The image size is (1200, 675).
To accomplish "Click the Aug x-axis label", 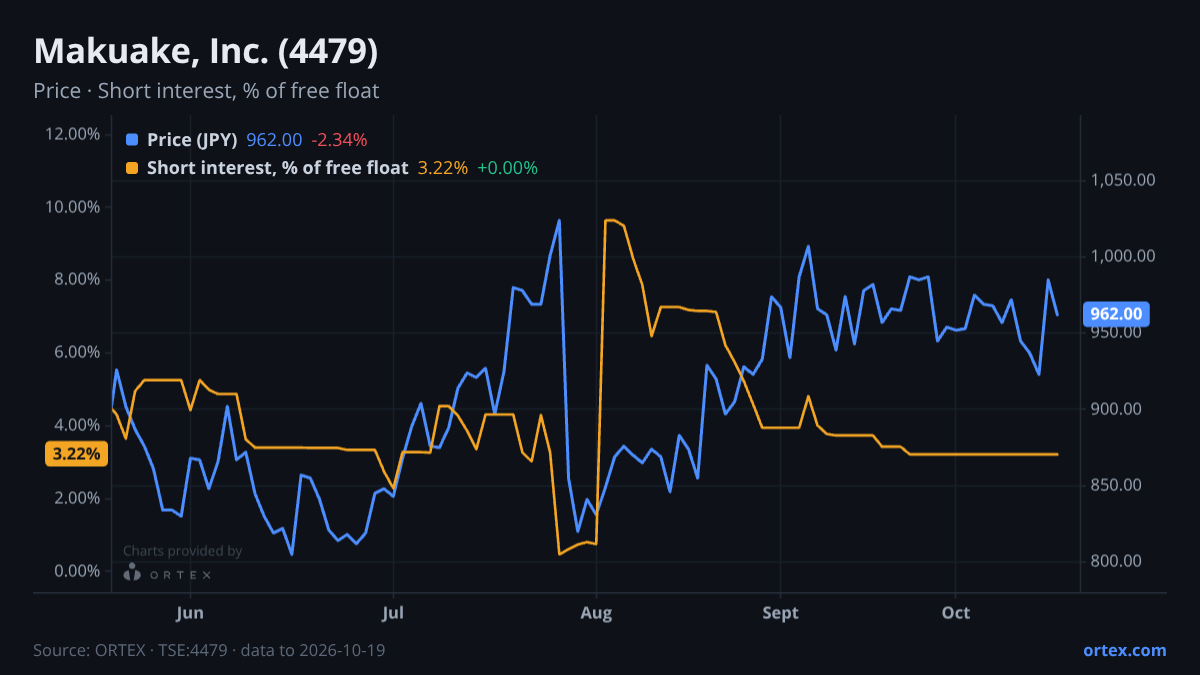I will coord(596,613).
